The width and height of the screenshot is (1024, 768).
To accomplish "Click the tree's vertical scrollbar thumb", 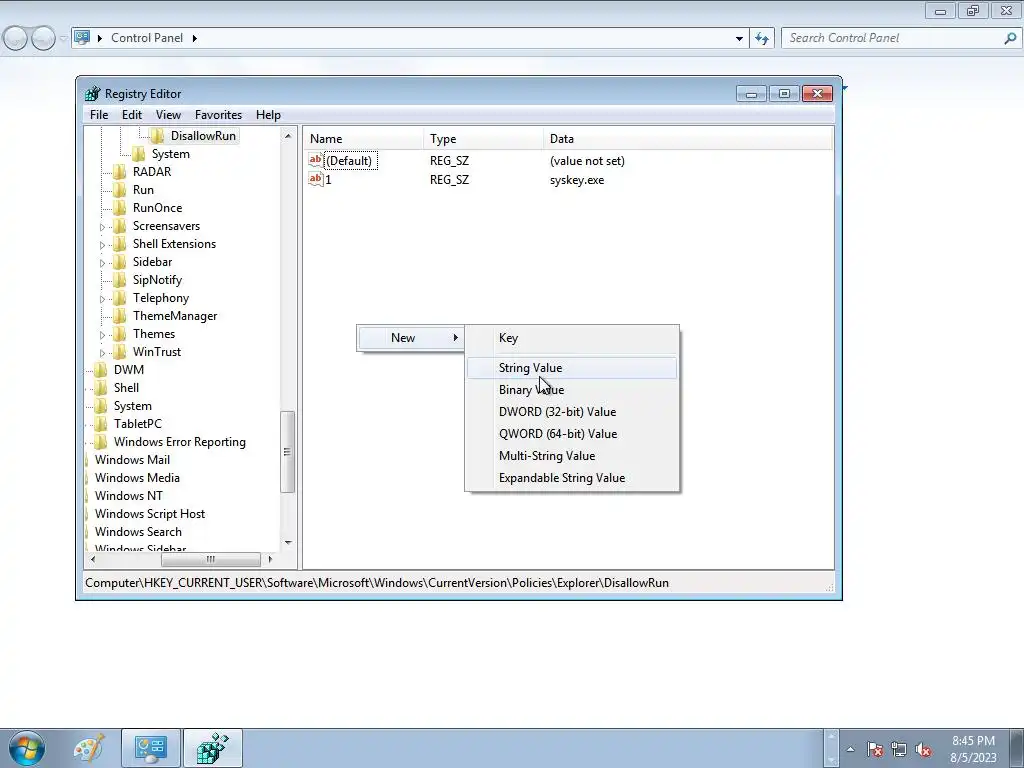I will (x=287, y=451).
